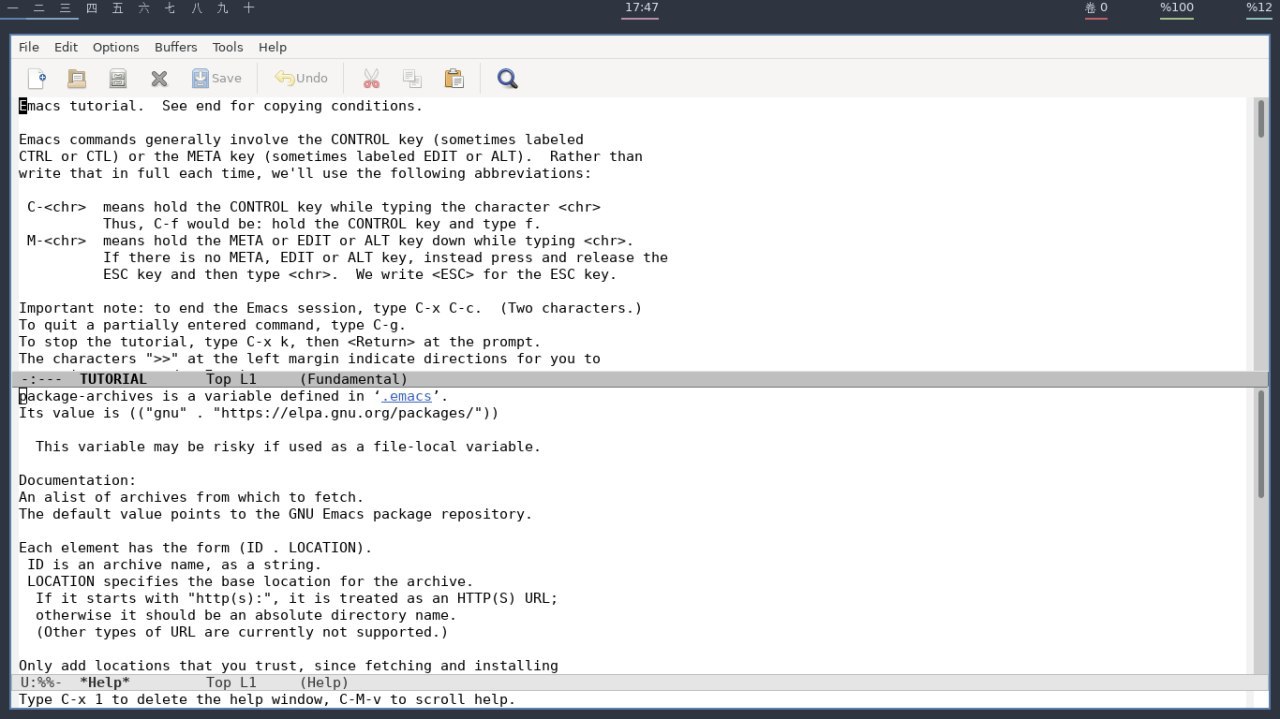Switch to workspace 五 in top bar
Screen dimensions: 1280x719
pos(118,8)
